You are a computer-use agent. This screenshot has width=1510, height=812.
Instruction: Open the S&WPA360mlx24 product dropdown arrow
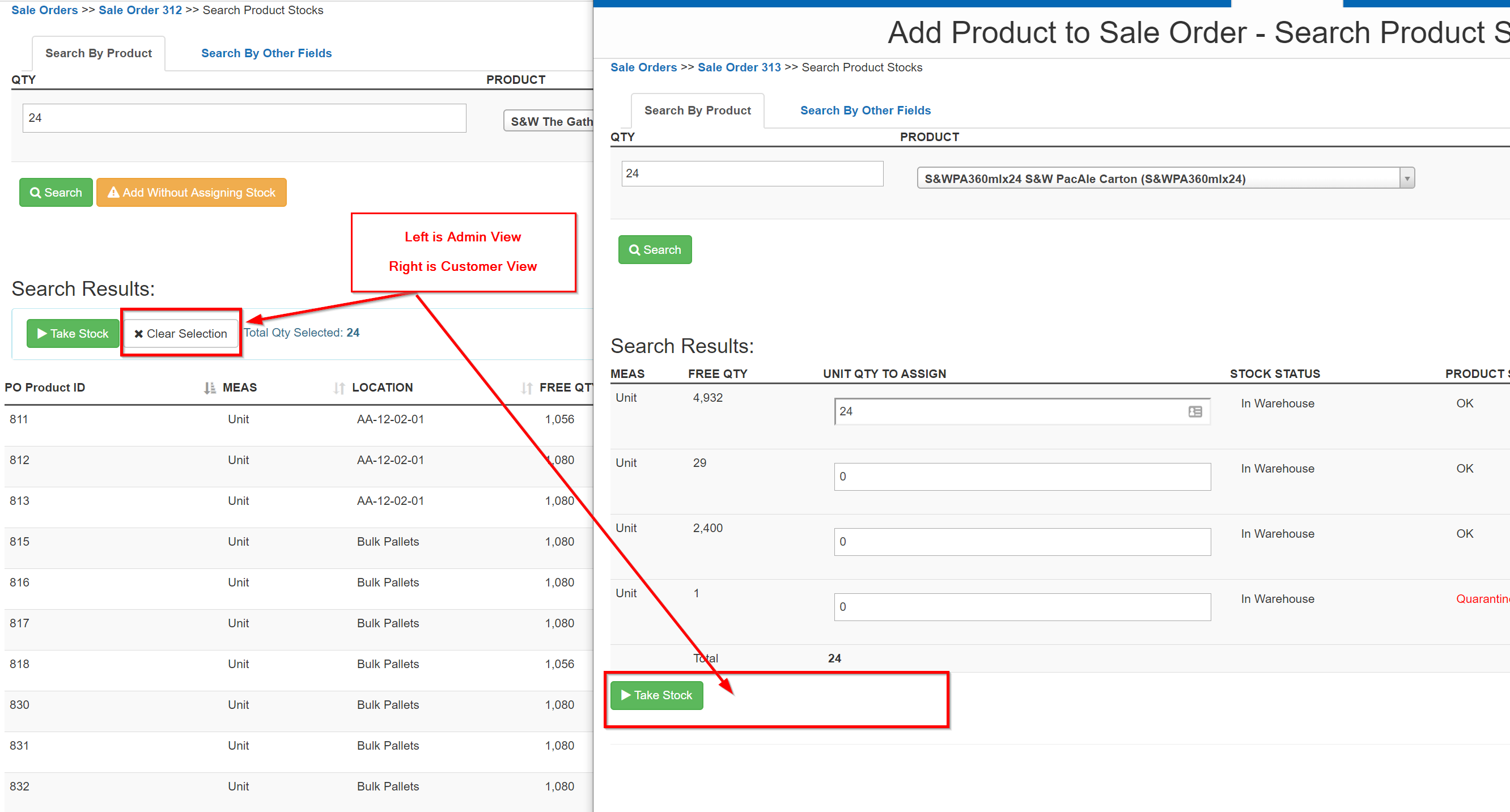1406,178
